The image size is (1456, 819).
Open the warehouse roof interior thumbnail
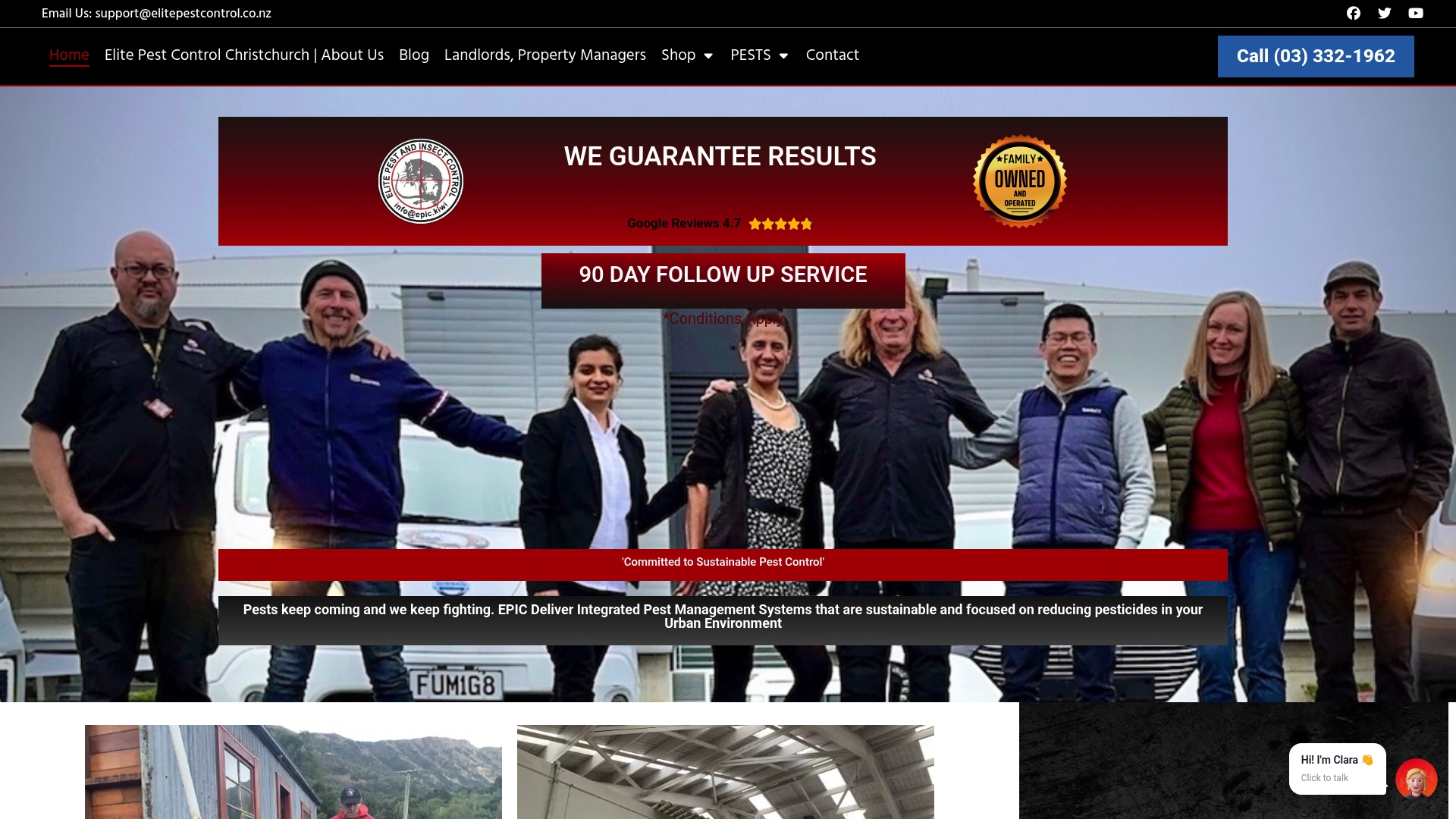point(726,772)
